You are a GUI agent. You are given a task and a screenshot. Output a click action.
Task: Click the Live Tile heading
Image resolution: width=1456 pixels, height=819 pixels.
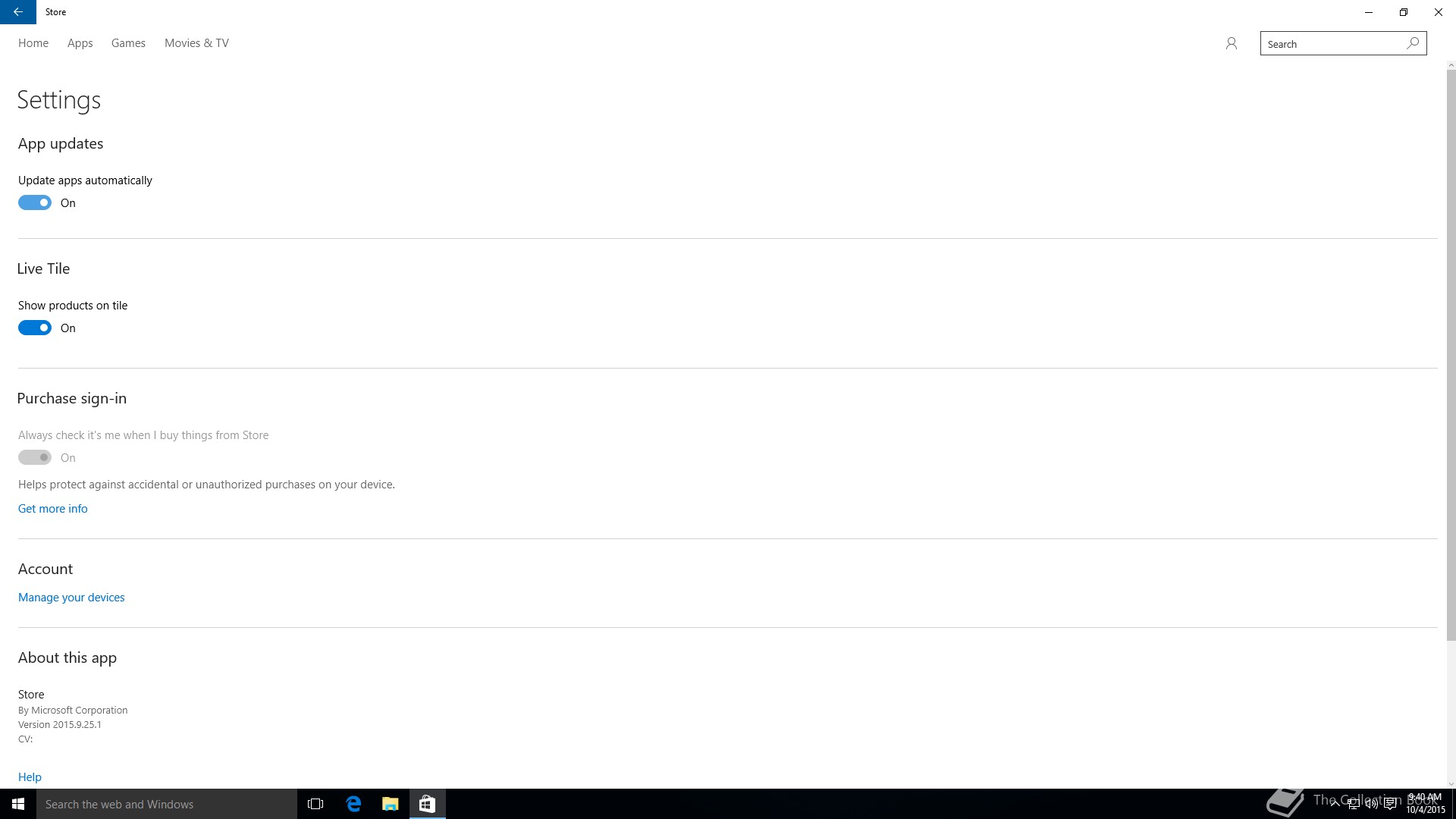(43, 268)
